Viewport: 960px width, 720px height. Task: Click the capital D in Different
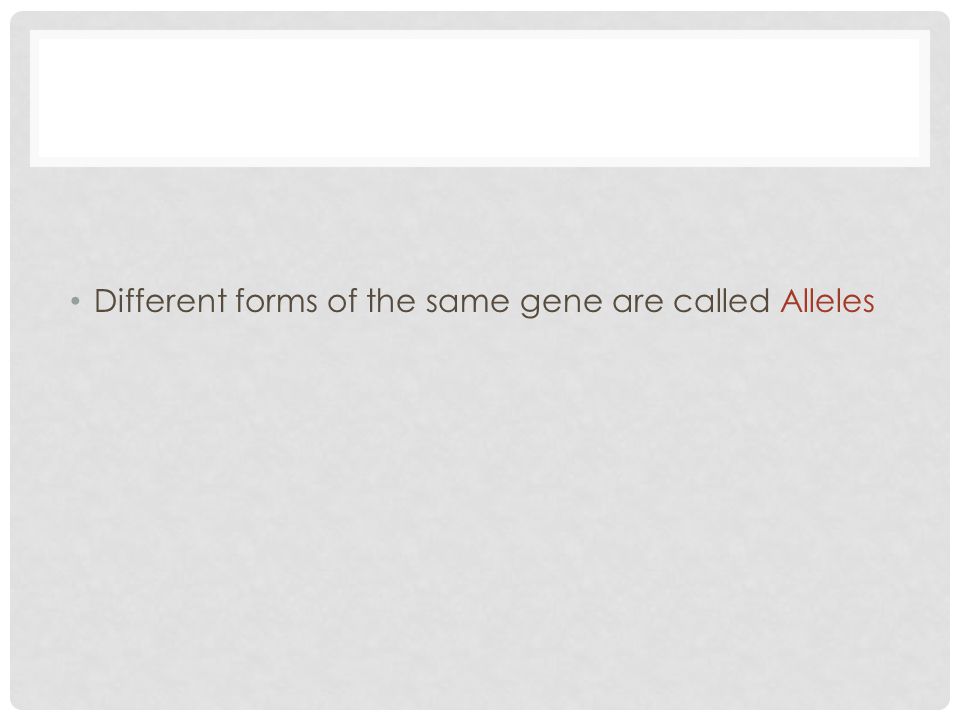click(x=105, y=301)
